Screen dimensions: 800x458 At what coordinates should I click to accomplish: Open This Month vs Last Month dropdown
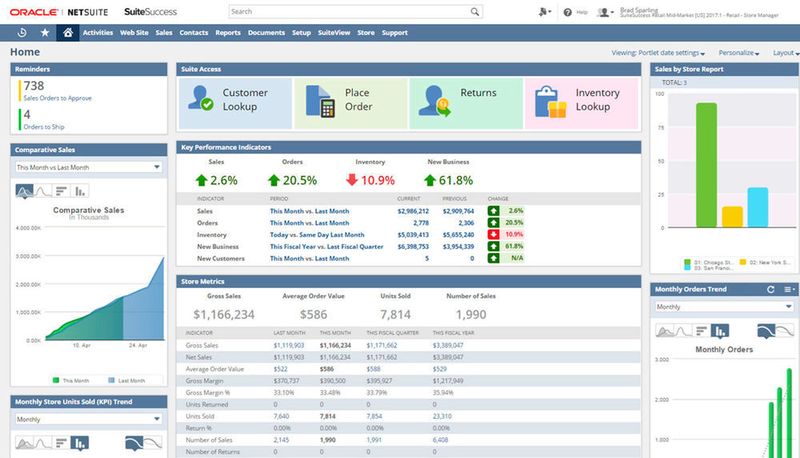pyautogui.click(x=89, y=167)
